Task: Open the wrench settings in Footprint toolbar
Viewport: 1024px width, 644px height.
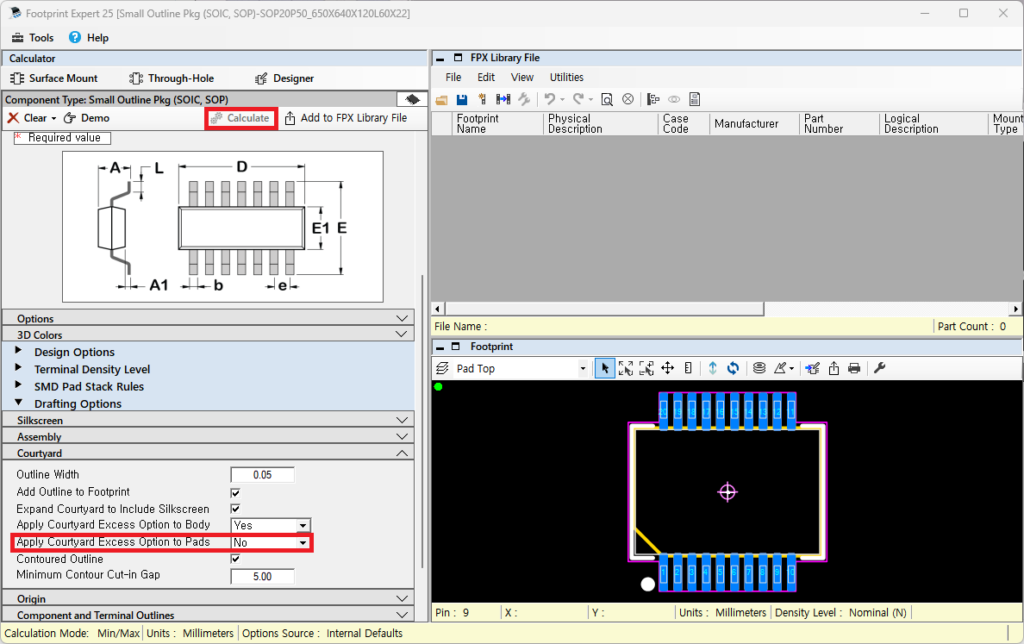Action: (880, 368)
